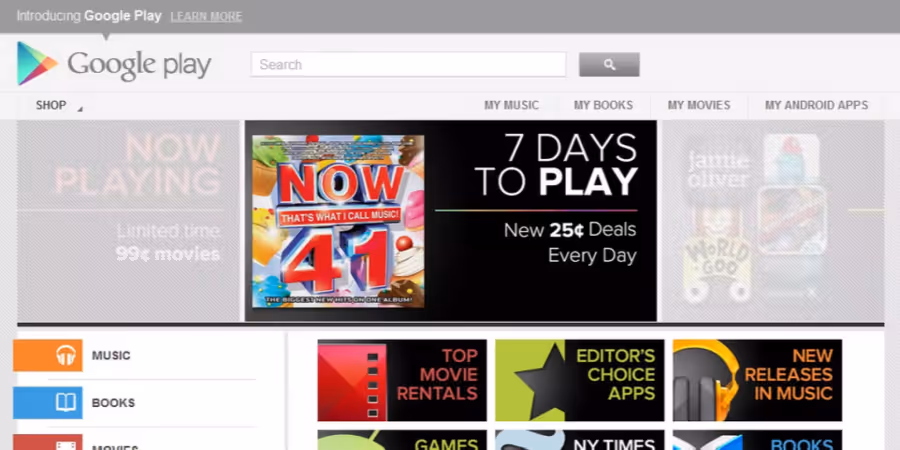This screenshot has width=900, height=450.
Task: Click the Google play wordmark
Action: pyautogui.click(x=139, y=65)
